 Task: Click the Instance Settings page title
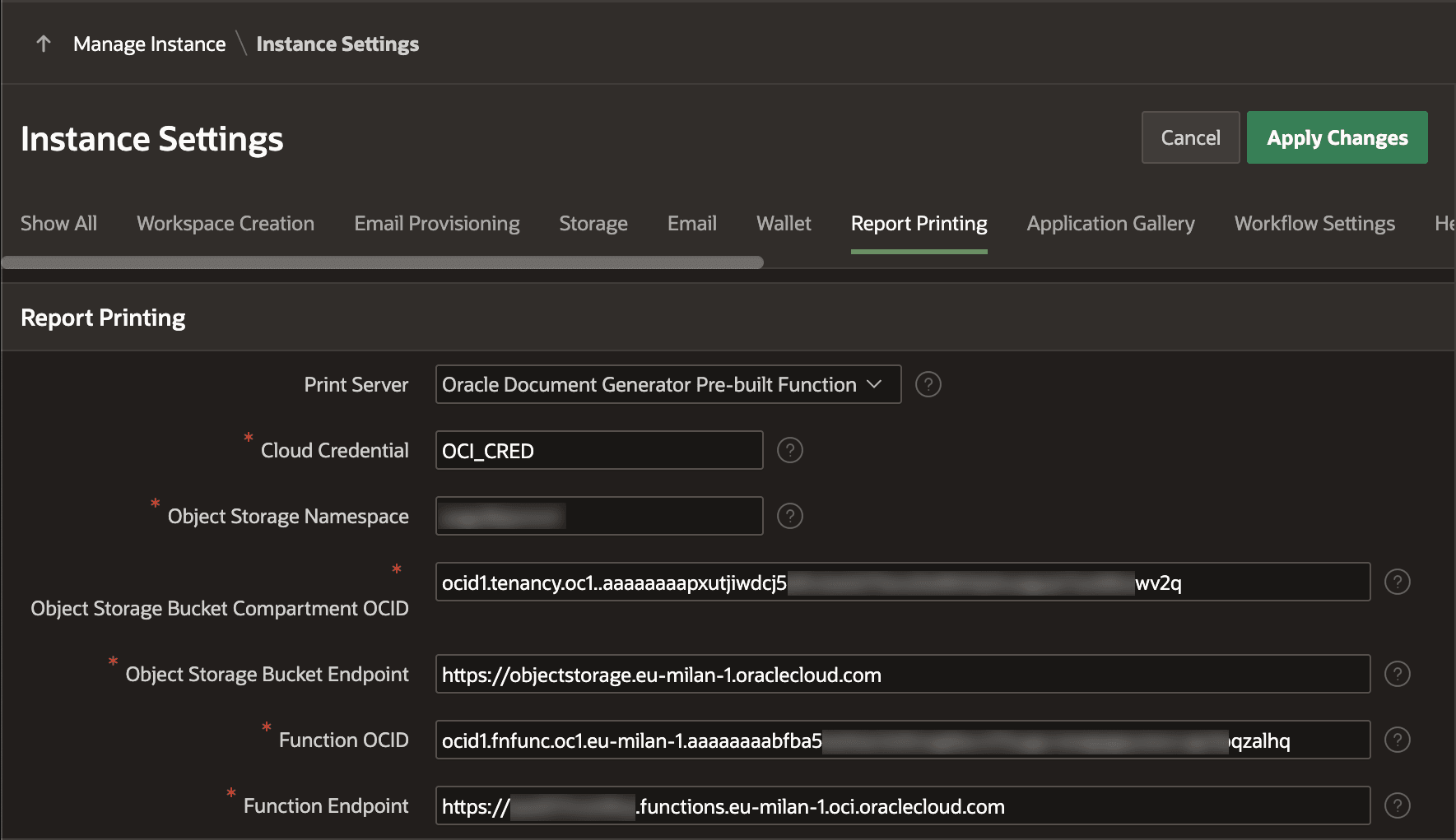tap(152, 139)
